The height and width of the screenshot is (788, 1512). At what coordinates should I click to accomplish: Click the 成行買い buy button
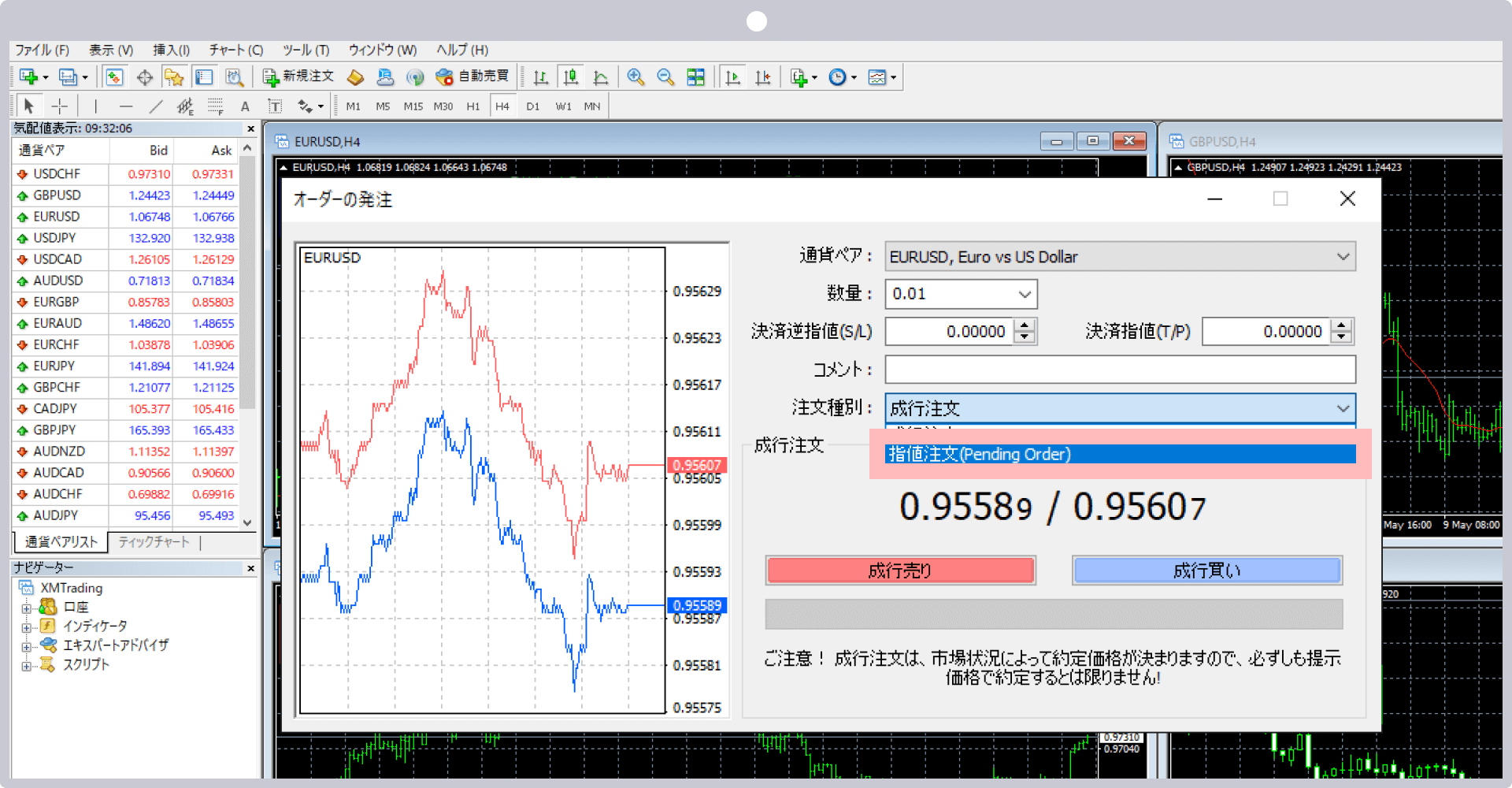[x=1206, y=571]
